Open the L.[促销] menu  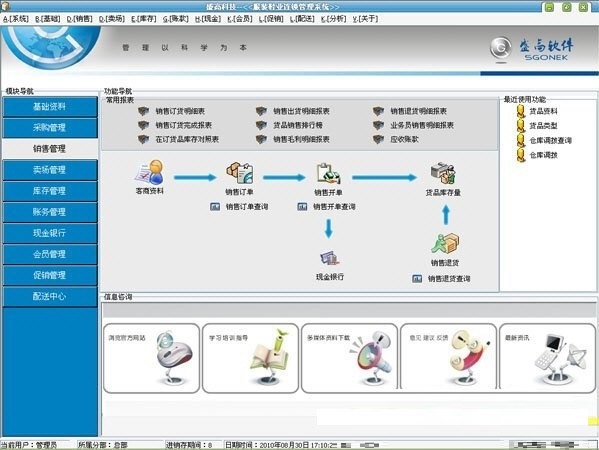click(271, 19)
